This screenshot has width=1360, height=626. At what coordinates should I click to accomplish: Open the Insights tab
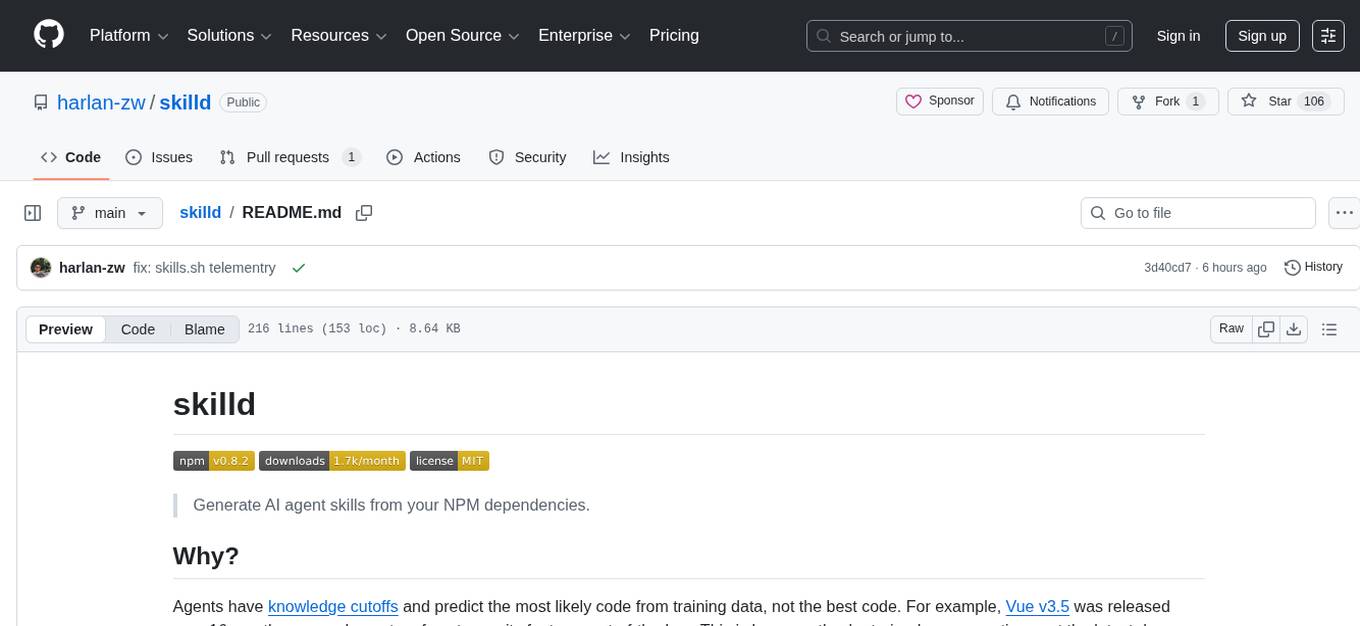631,157
